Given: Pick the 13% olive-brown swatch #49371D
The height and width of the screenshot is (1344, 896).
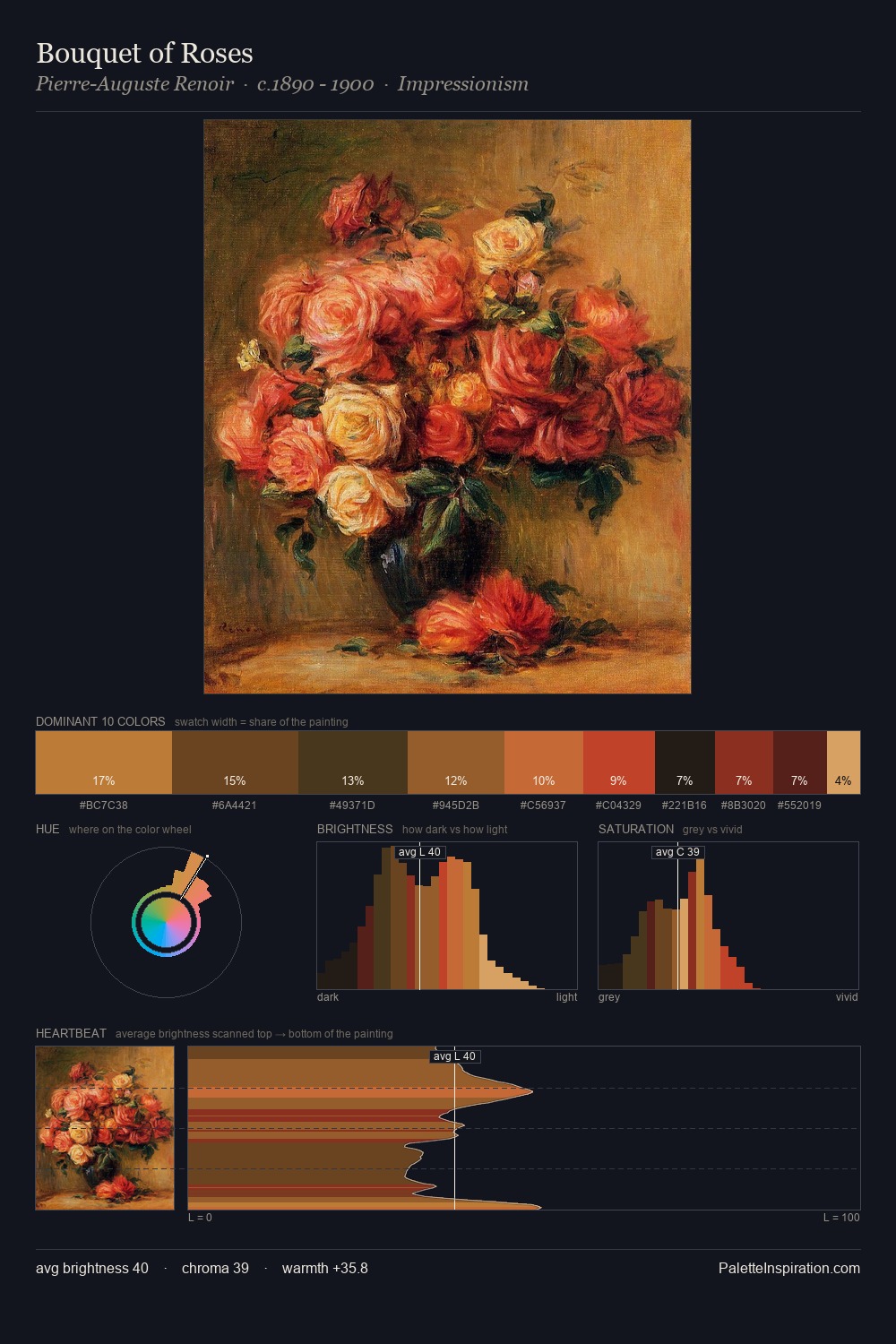Looking at the screenshot, I should 352,762.
